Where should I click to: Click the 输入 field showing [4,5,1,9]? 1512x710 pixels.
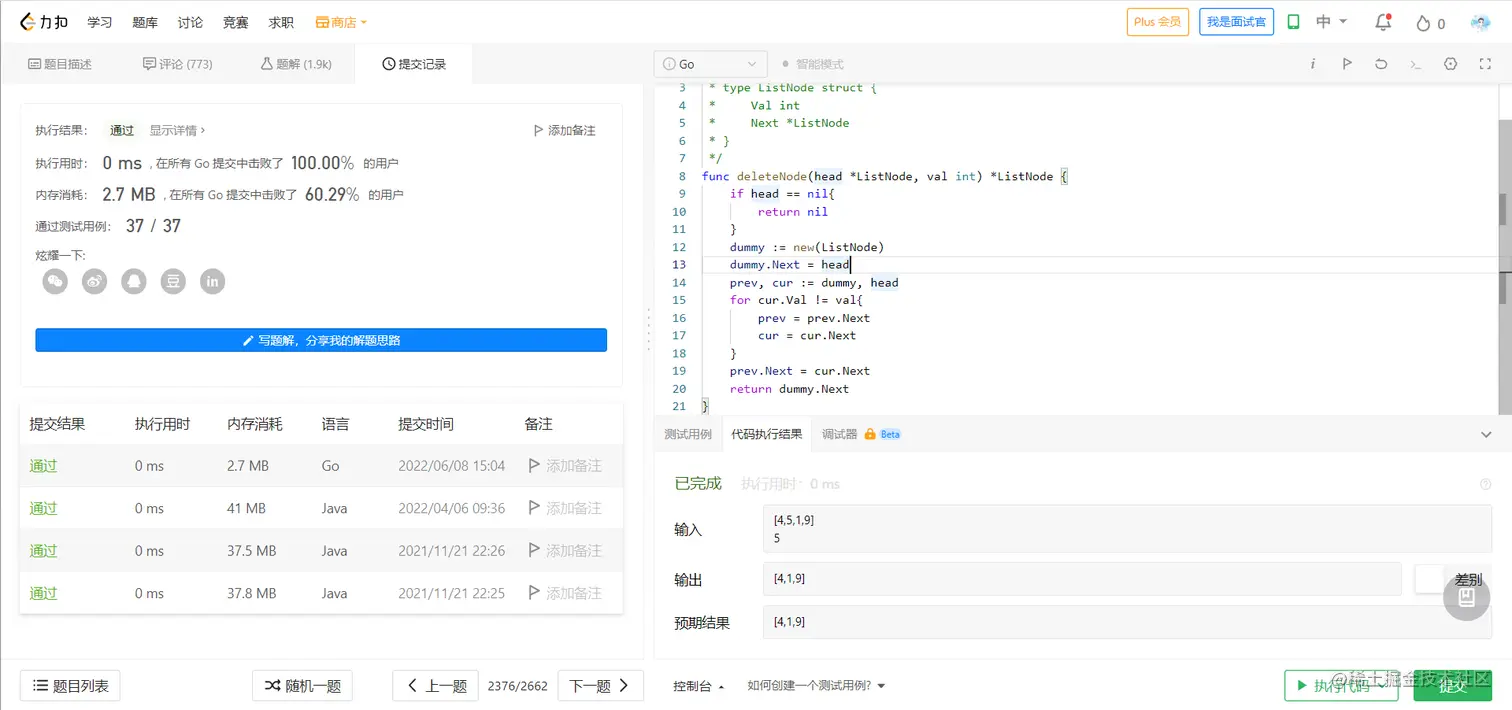coord(1127,529)
